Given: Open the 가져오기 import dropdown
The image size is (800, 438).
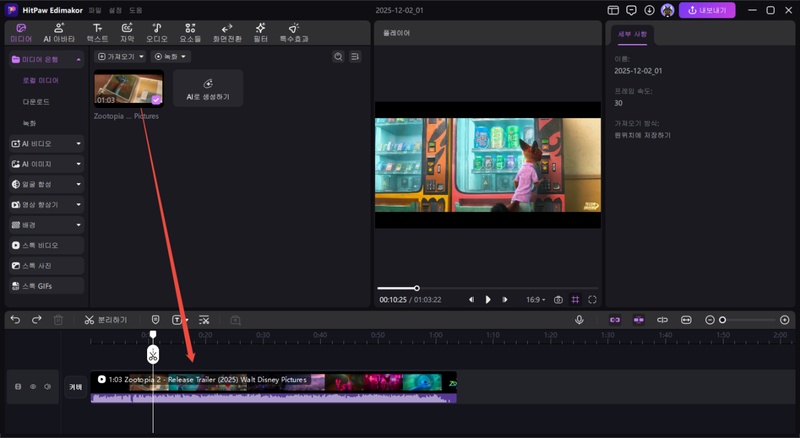Looking at the screenshot, I should 120,57.
